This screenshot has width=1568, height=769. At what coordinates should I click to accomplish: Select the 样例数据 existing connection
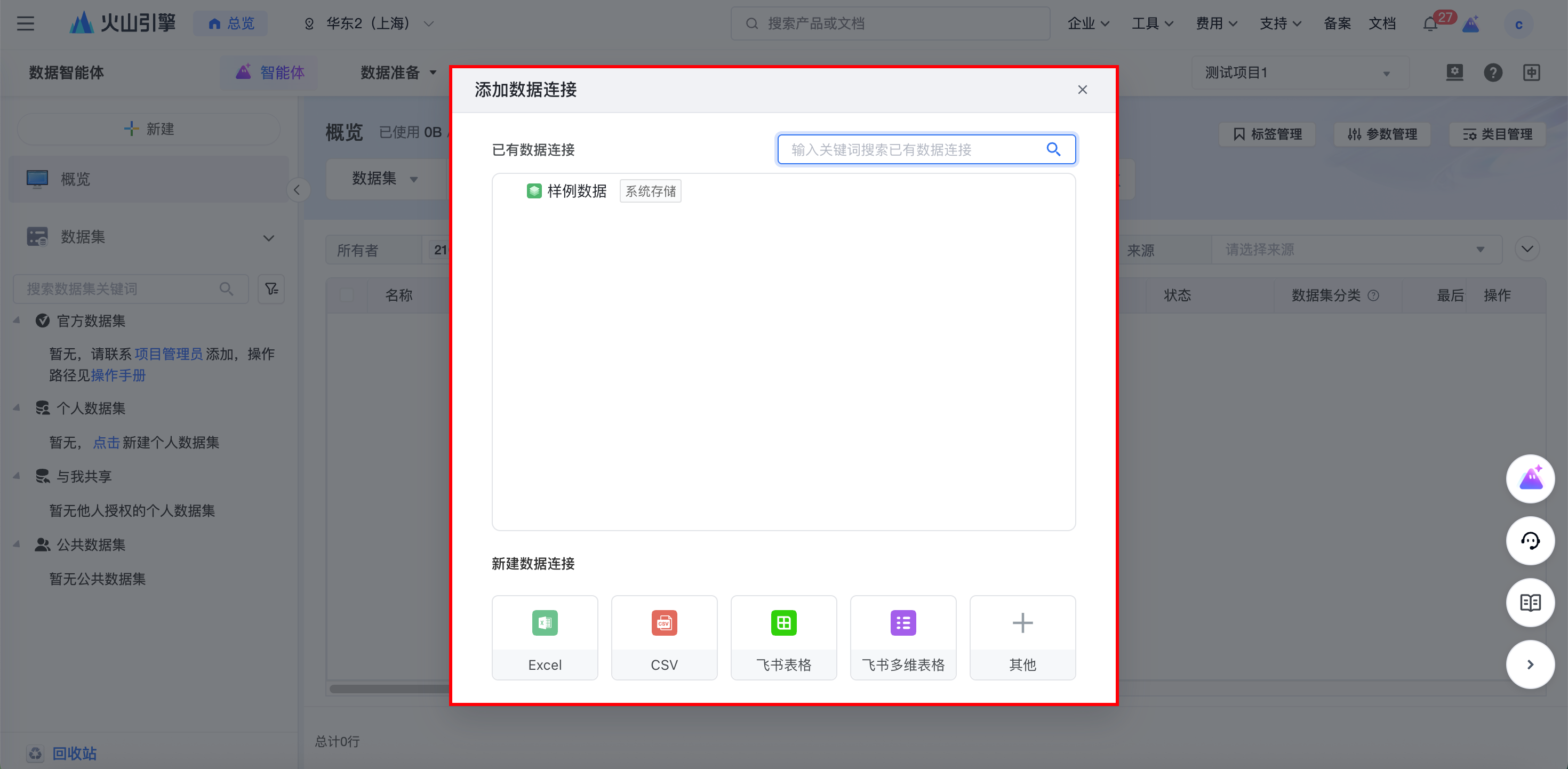(x=576, y=191)
